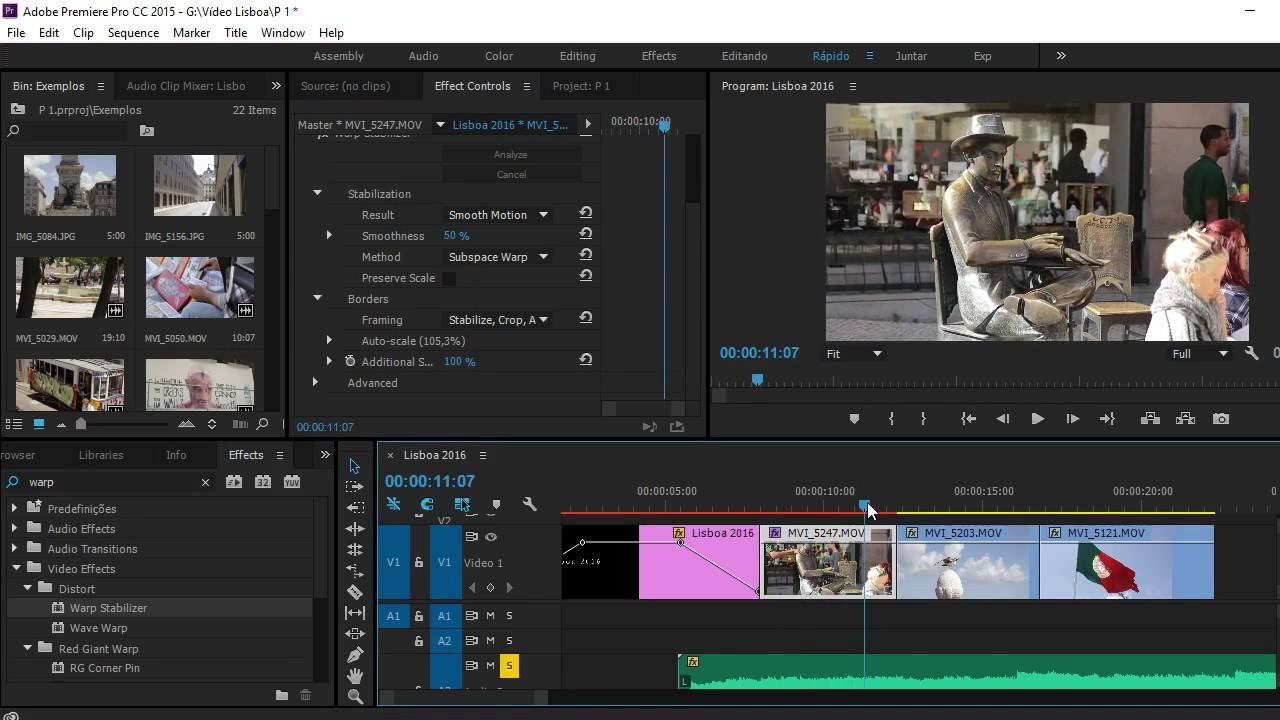1280x720 pixels.
Task: Toggle solo on the highlighted audio track
Action: (x=509, y=666)
